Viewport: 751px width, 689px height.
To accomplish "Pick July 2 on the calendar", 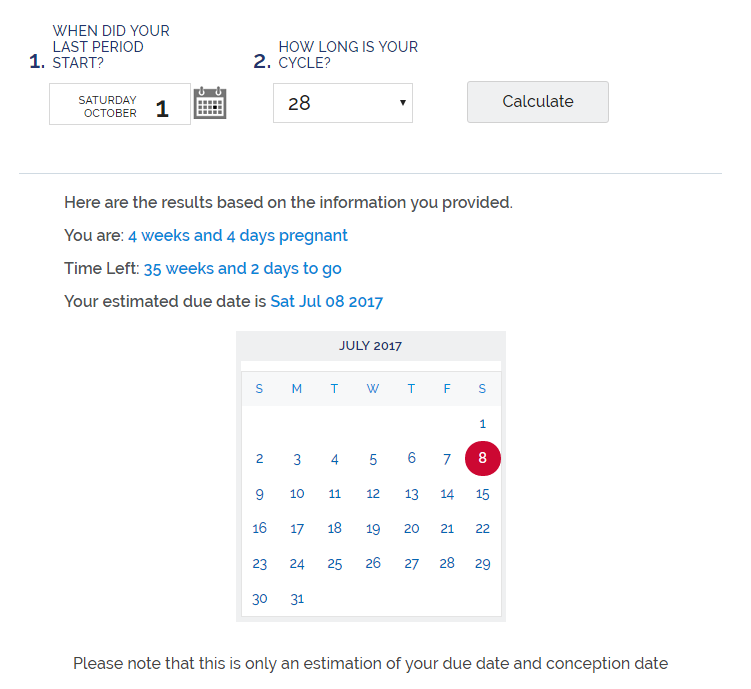I will pyautogui.click(x=260, y=459).
